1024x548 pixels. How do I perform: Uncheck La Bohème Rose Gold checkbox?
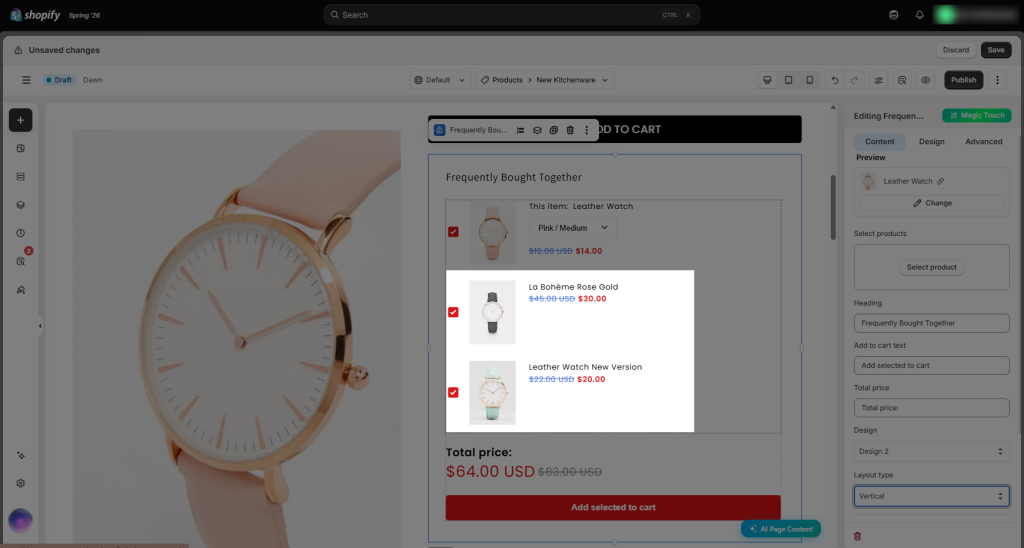coord(453,312)
